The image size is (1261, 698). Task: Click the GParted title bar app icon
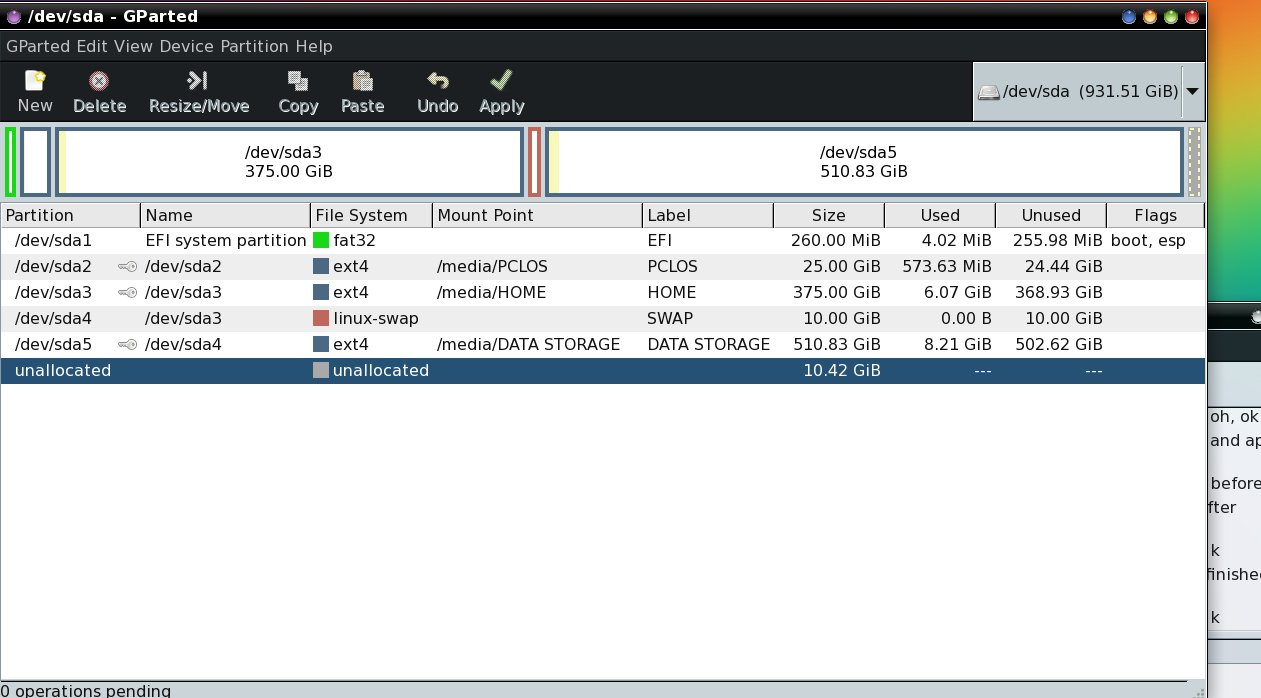[x=14, y=16]
